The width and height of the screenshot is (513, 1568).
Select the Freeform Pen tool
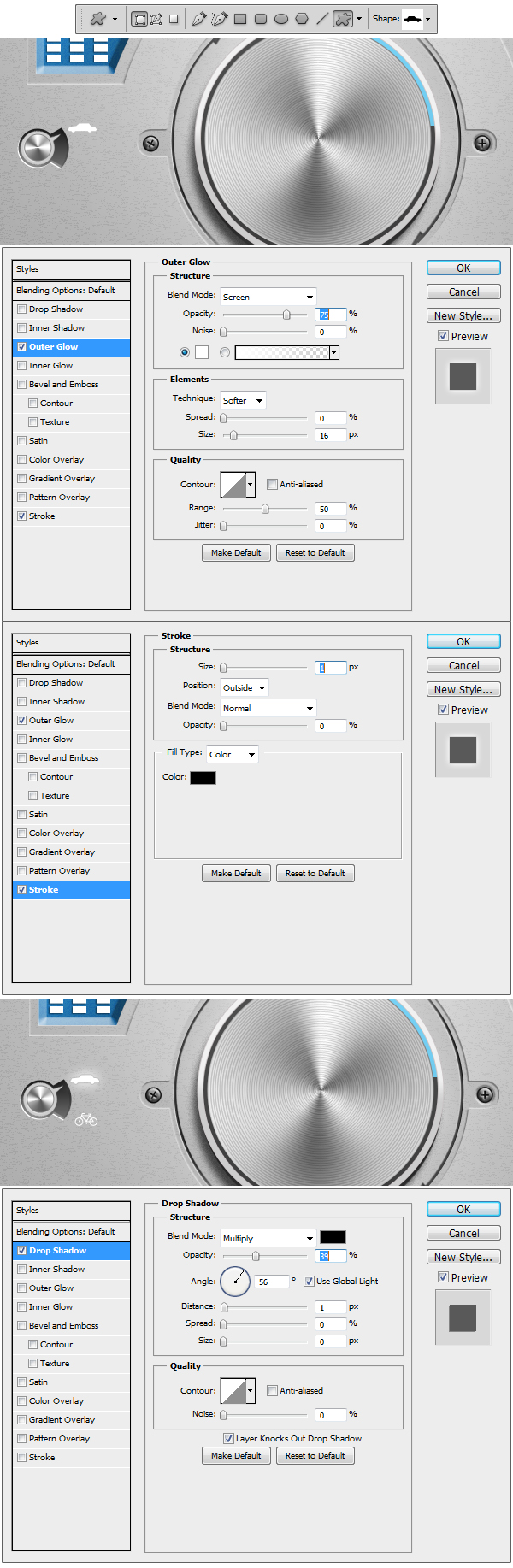click(219, 19)
